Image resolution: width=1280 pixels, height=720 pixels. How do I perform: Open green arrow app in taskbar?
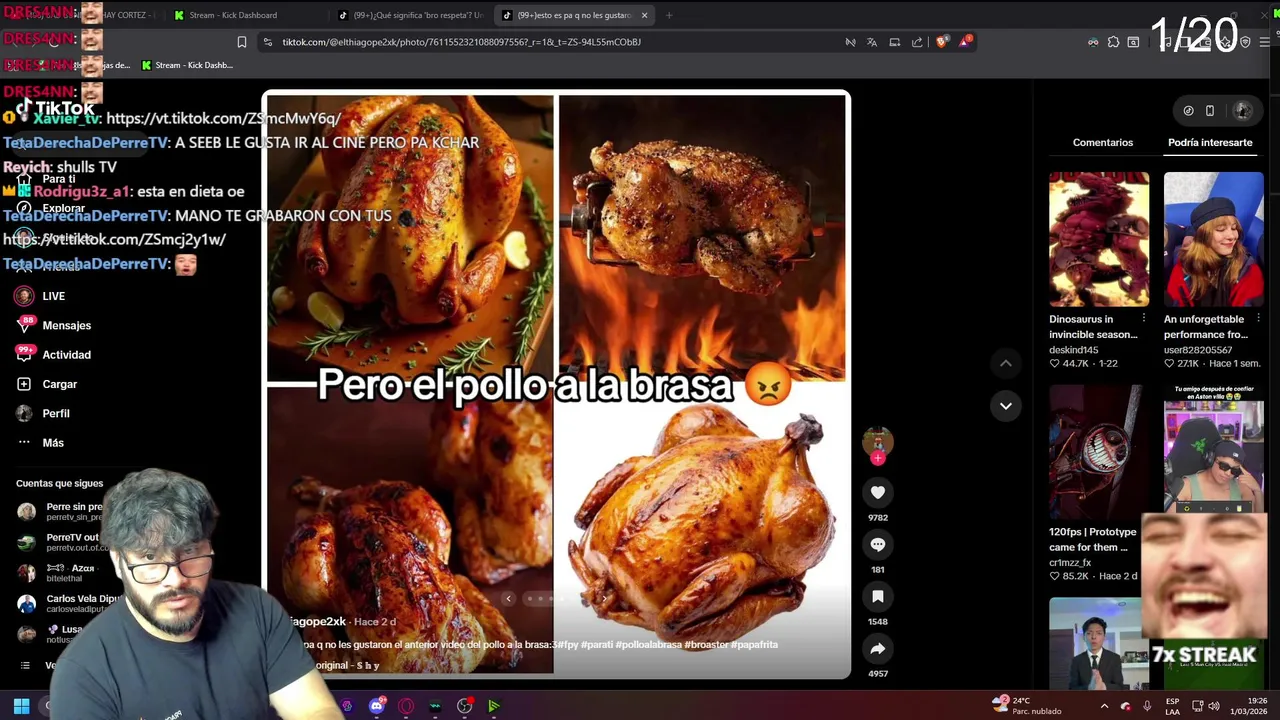493,706
